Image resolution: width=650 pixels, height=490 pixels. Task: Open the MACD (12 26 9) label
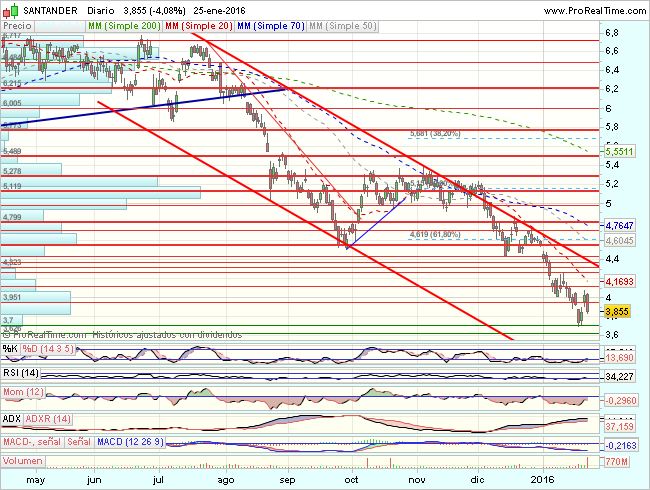point(130,442)
